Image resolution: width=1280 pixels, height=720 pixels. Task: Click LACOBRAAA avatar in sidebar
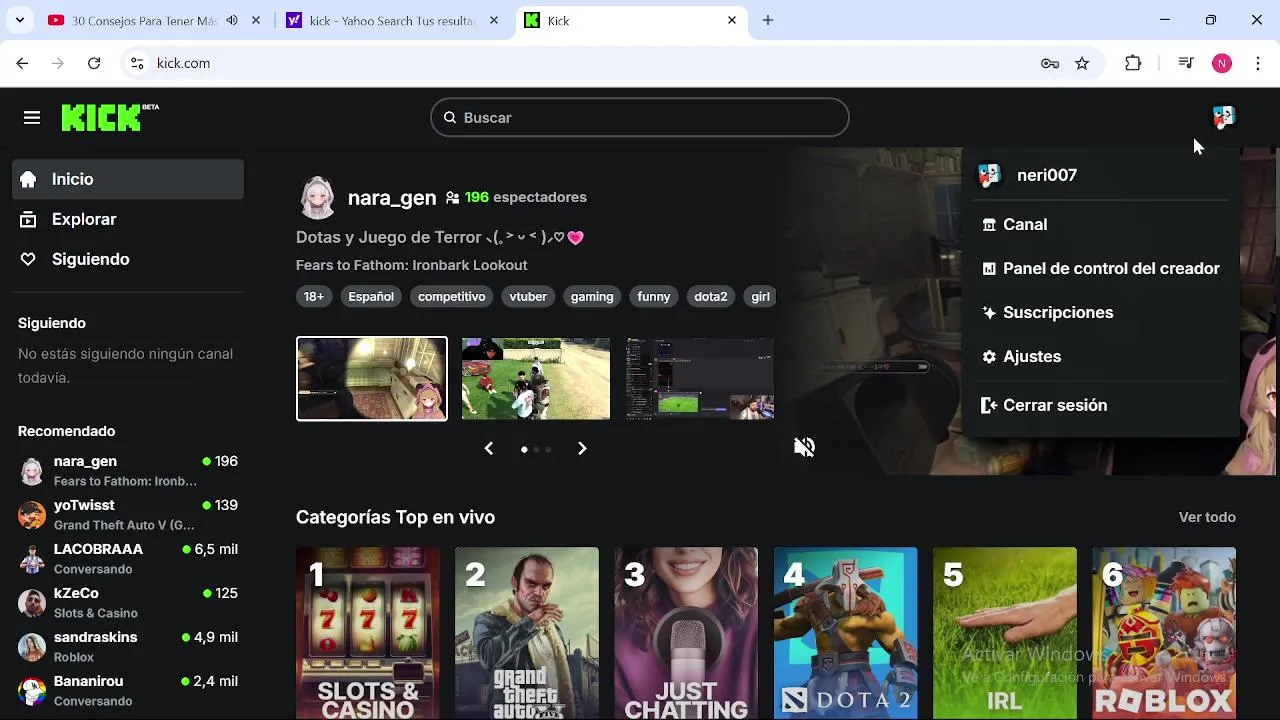tap(32, 559)
